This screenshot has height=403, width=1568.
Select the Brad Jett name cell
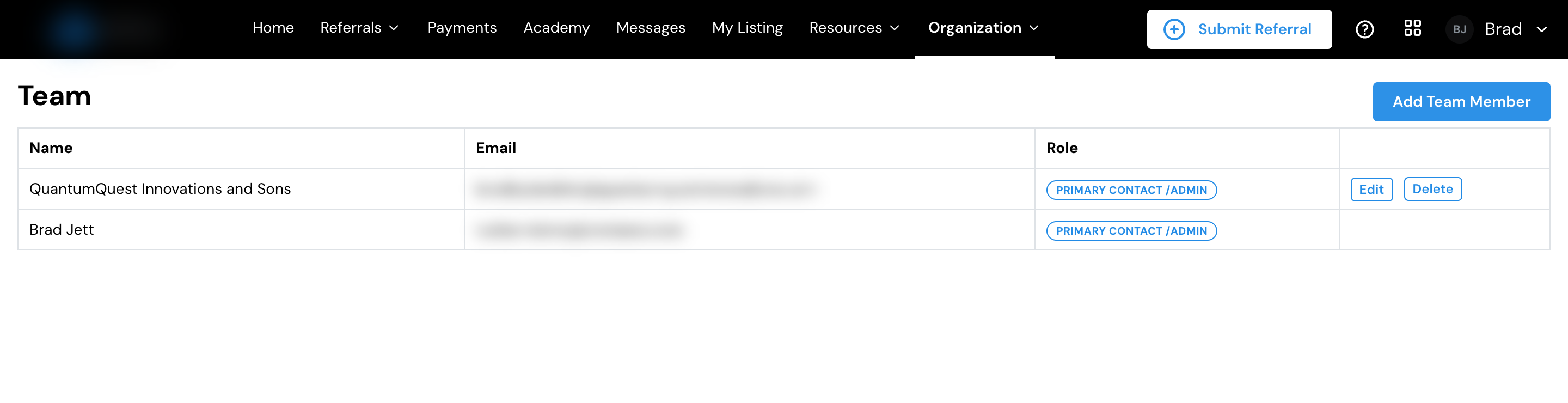pos(241,229)
